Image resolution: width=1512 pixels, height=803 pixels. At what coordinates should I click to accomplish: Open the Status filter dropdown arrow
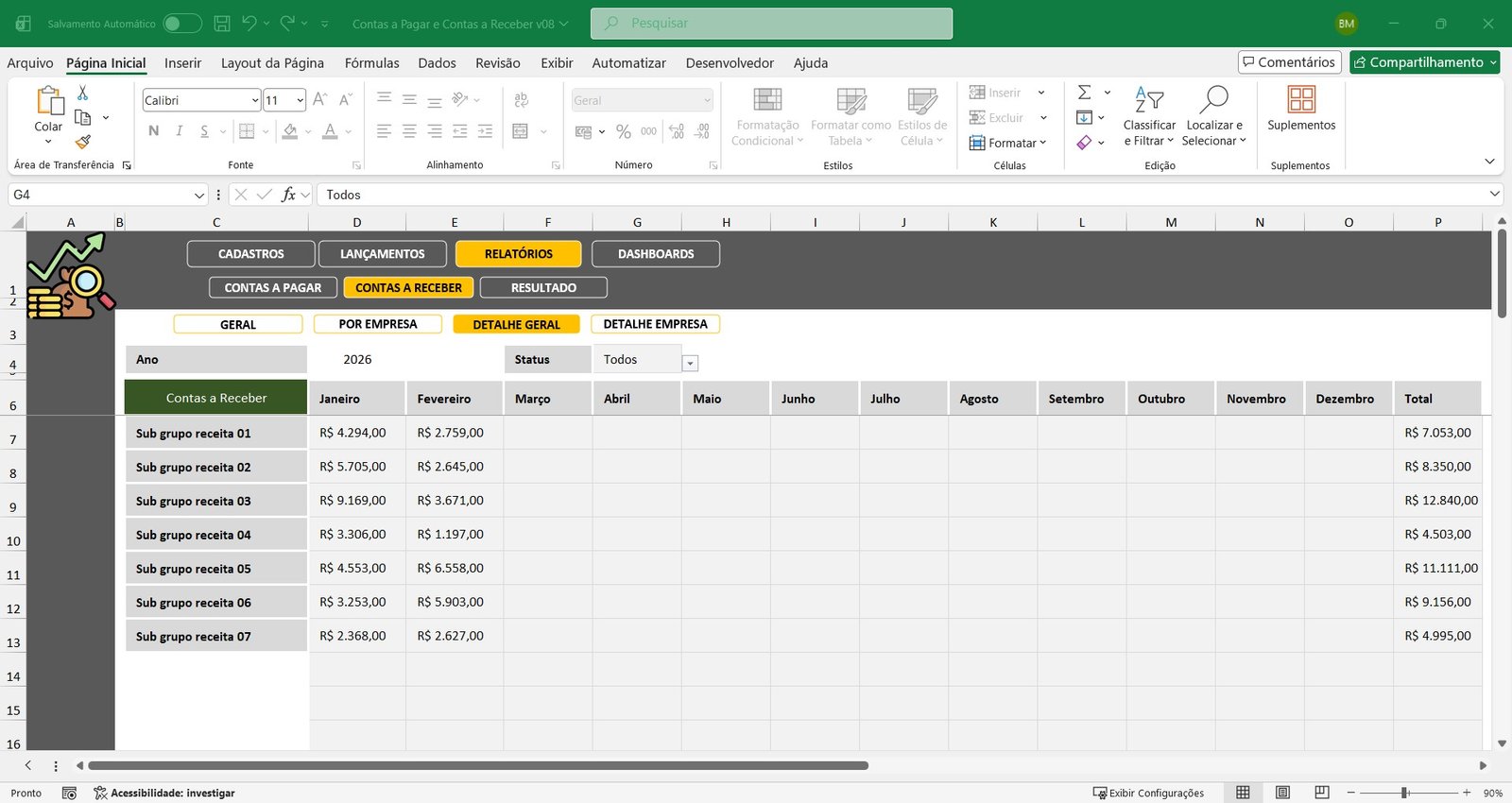(690, 364)
